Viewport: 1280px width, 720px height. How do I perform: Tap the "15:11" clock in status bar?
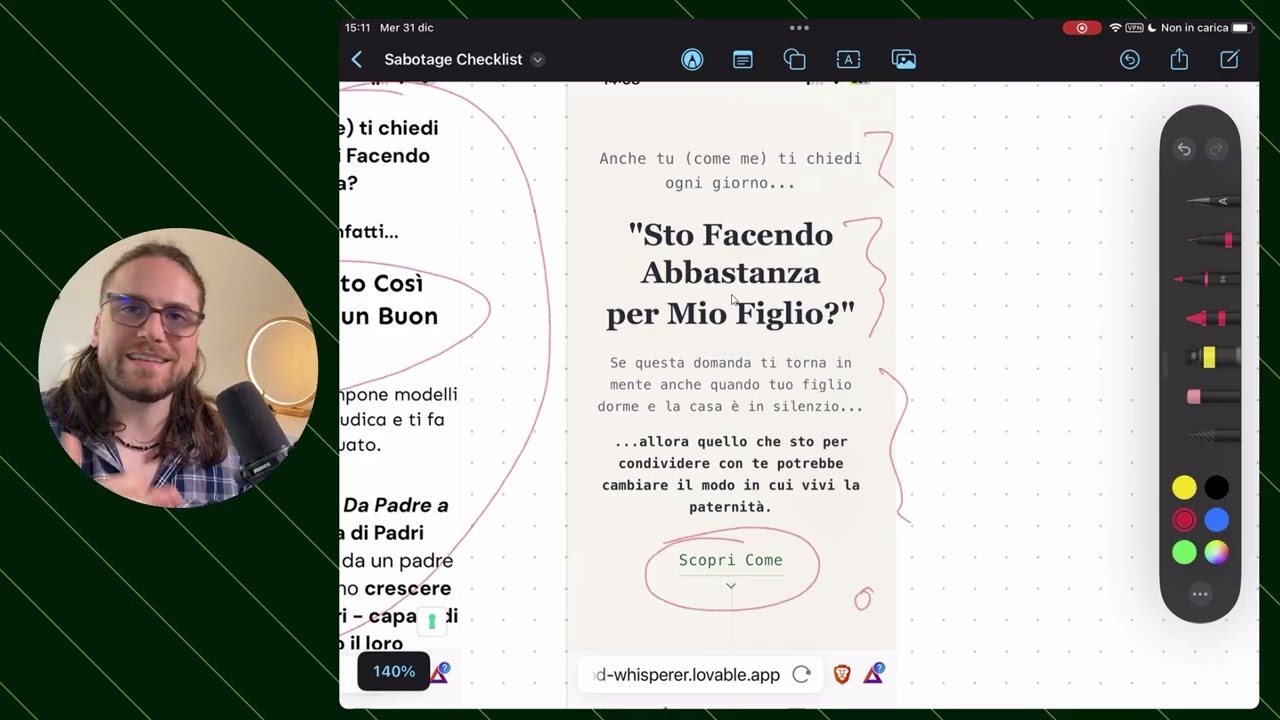pos(358,28)
